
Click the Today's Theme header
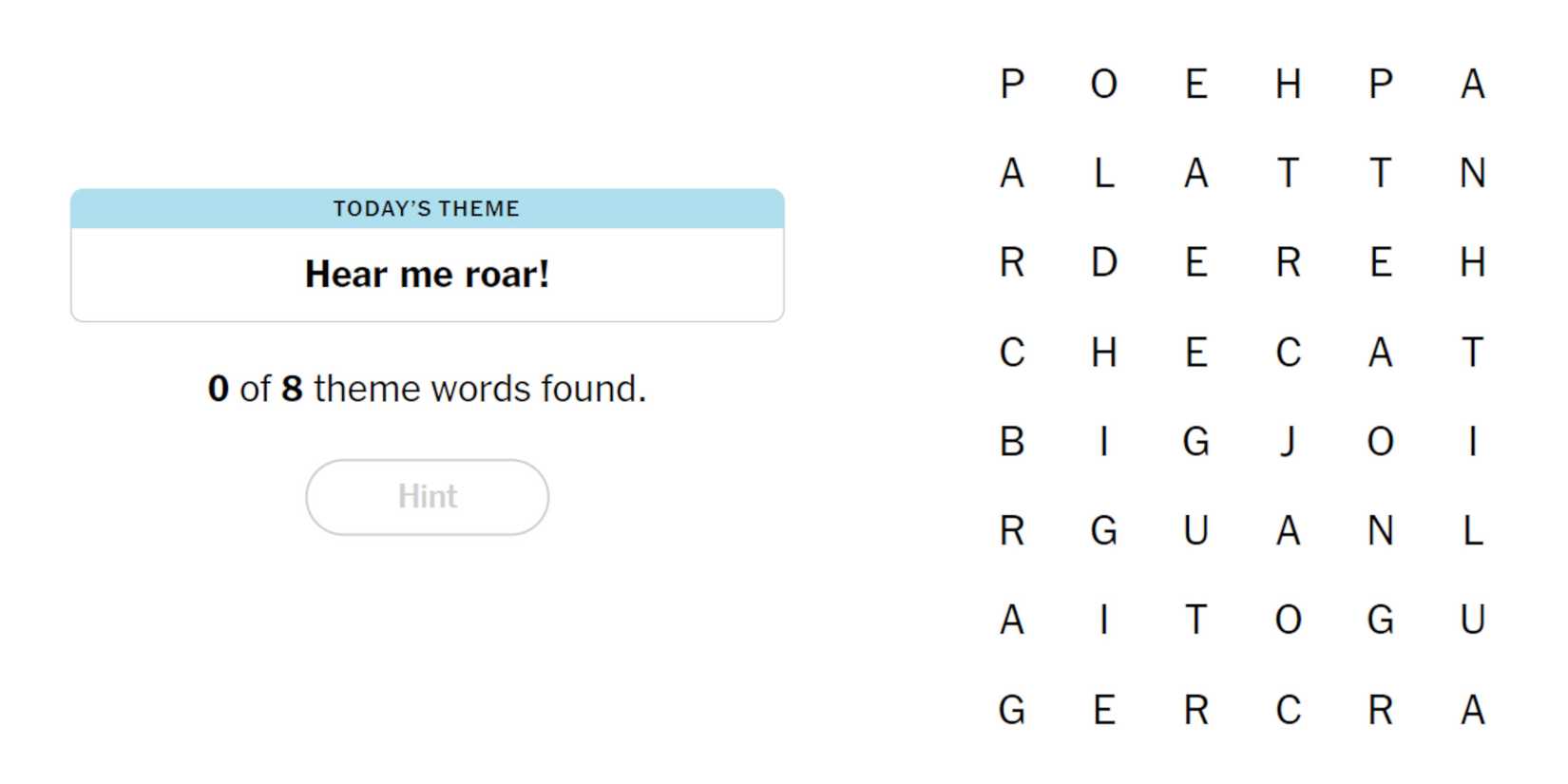point(427,209)
